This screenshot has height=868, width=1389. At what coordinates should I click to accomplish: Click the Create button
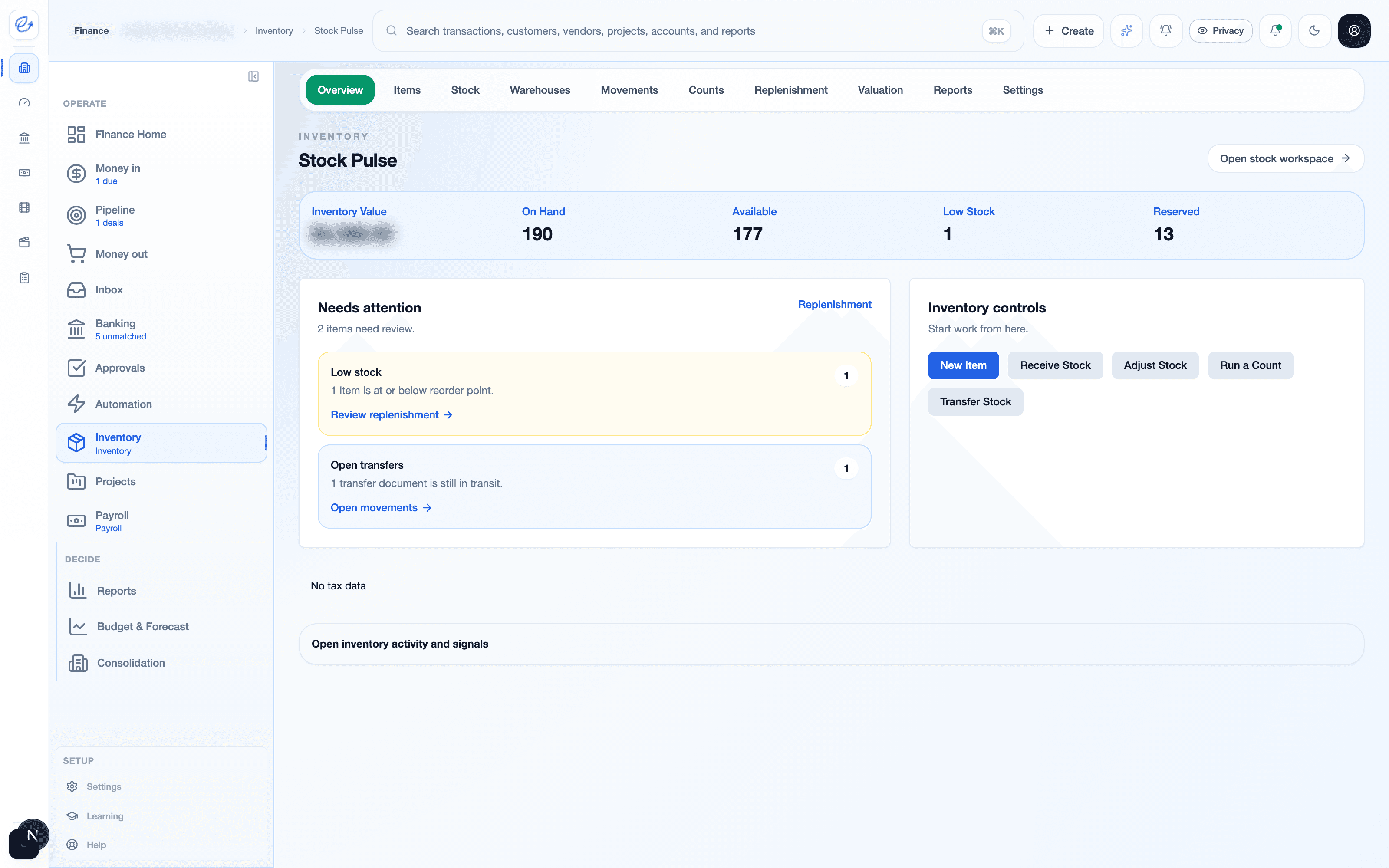pyautogui.click(x=1069, y=31)
